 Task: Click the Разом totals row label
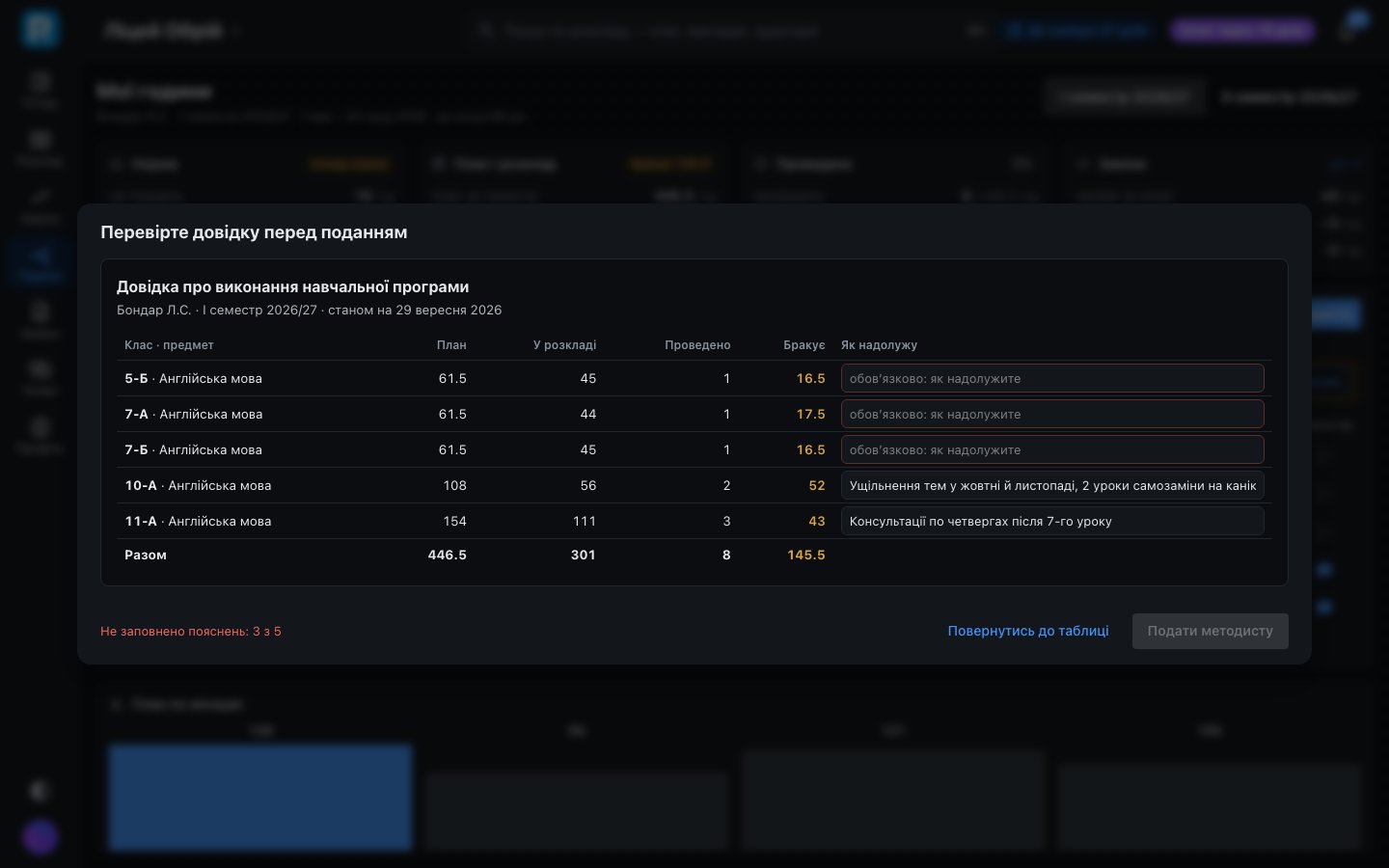pyautogui.click(x=146, y=555)
